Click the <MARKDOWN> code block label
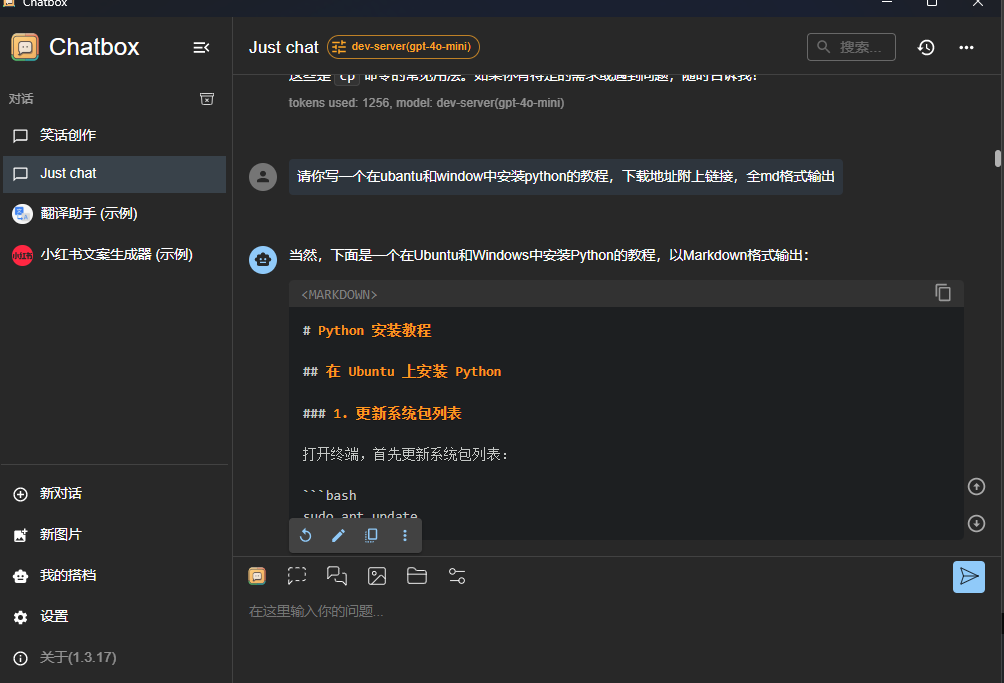1004x683 pixels. pyautogui.click(x=339, y=294)
